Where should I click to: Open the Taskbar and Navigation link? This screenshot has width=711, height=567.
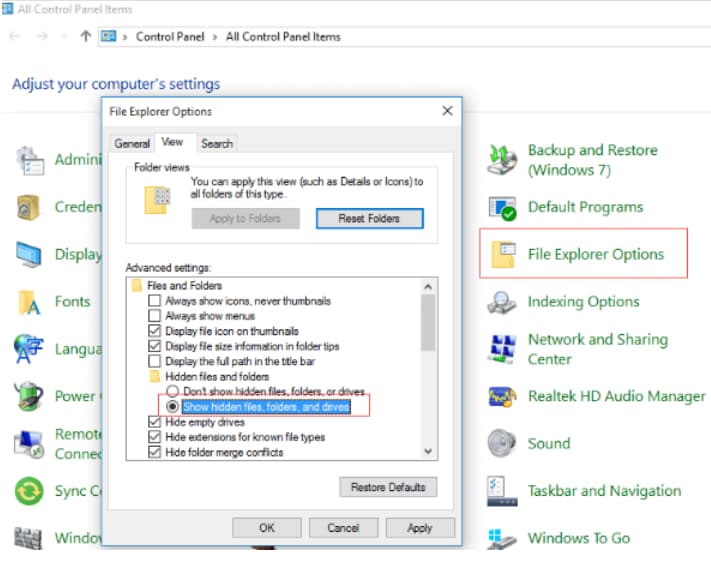[x=604, y=491]
